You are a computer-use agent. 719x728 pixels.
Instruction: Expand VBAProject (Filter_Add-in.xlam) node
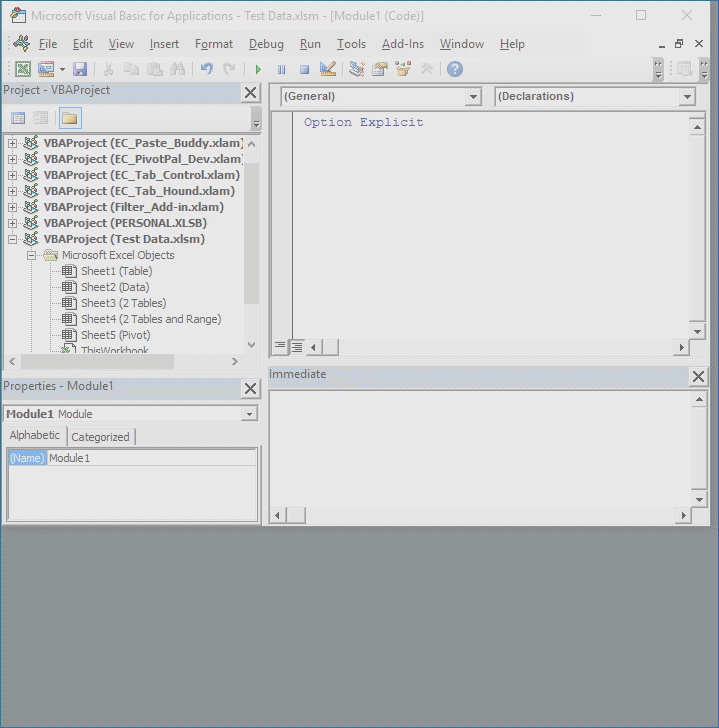(x=13, y=207)
